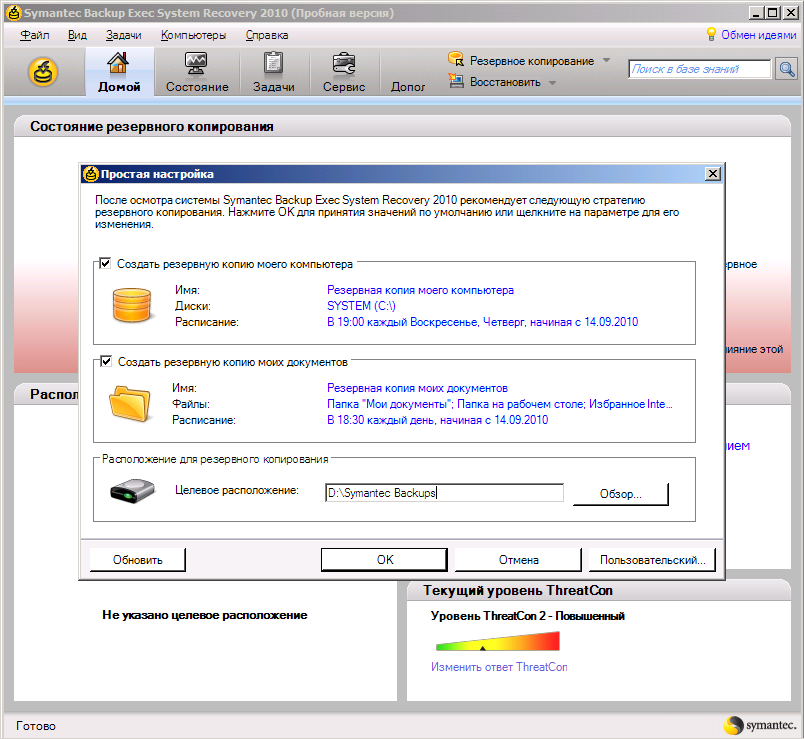Open the Задачи menu in menu bar

[x=124, y=35]
